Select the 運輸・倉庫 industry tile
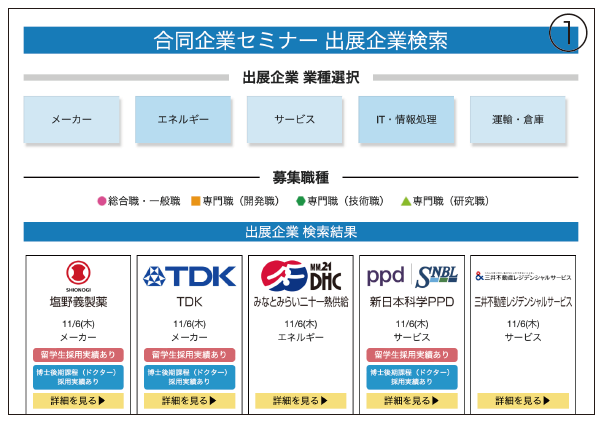 (518, 119)
